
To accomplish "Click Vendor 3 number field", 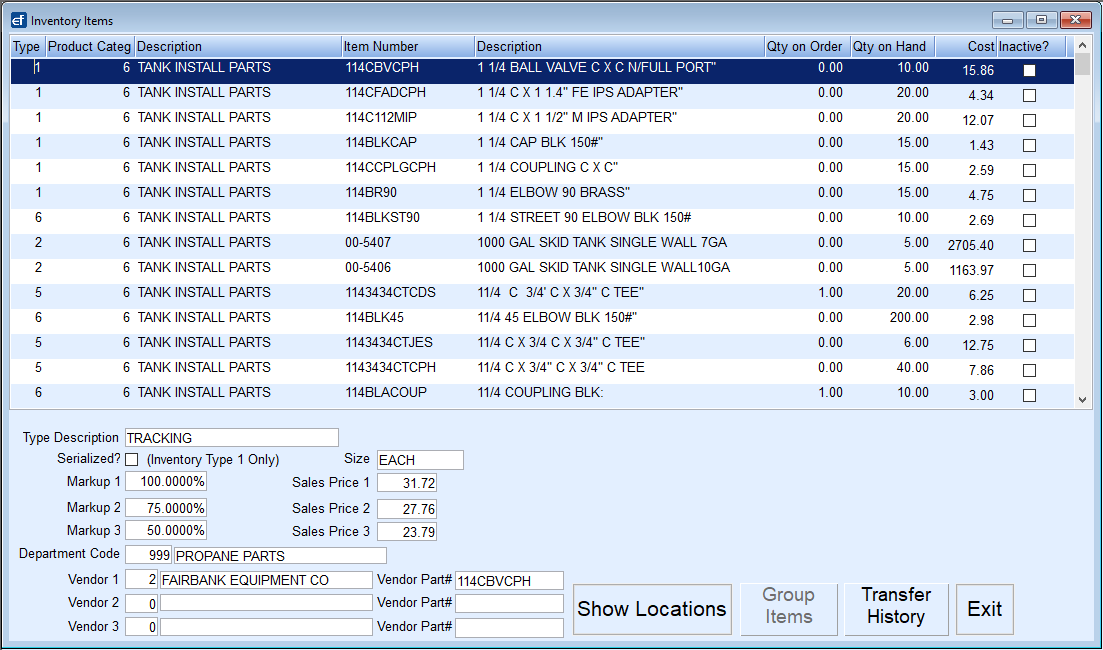I will point(141,627).
